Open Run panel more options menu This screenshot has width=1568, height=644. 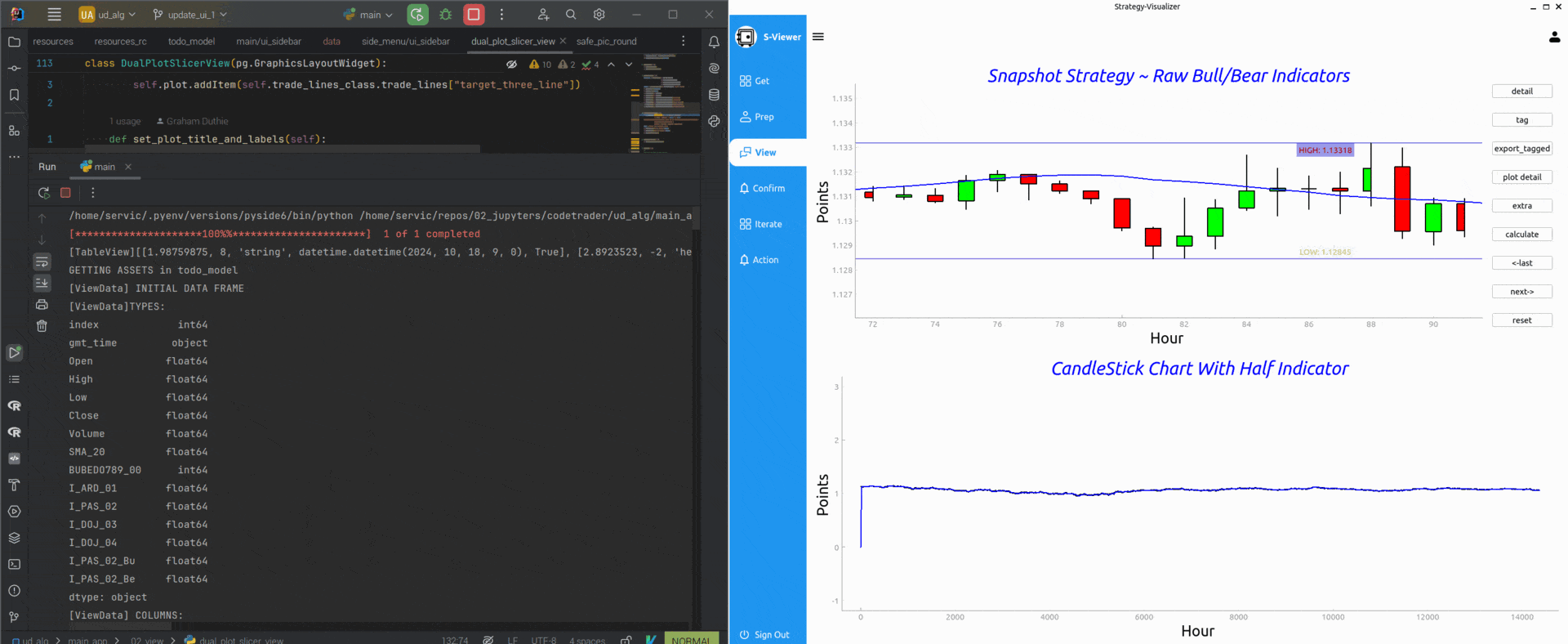[x=93, y=193]
